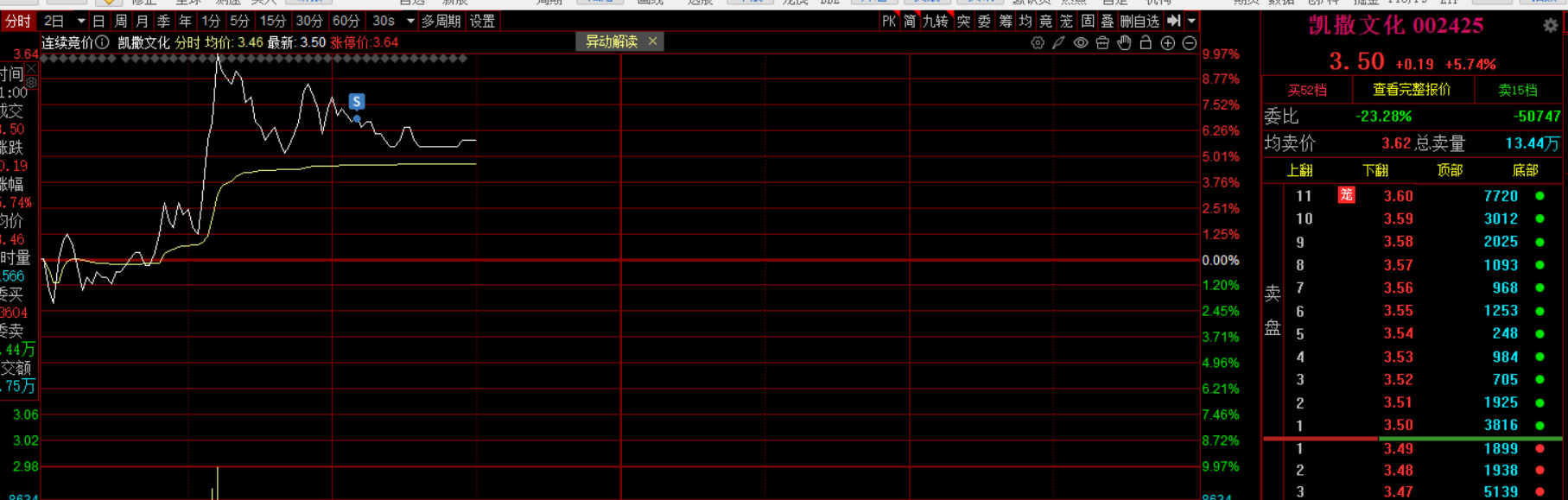Click the info icon beside 连续竞价
Viewport: 1568px width, 500px height.
[102, 42]
